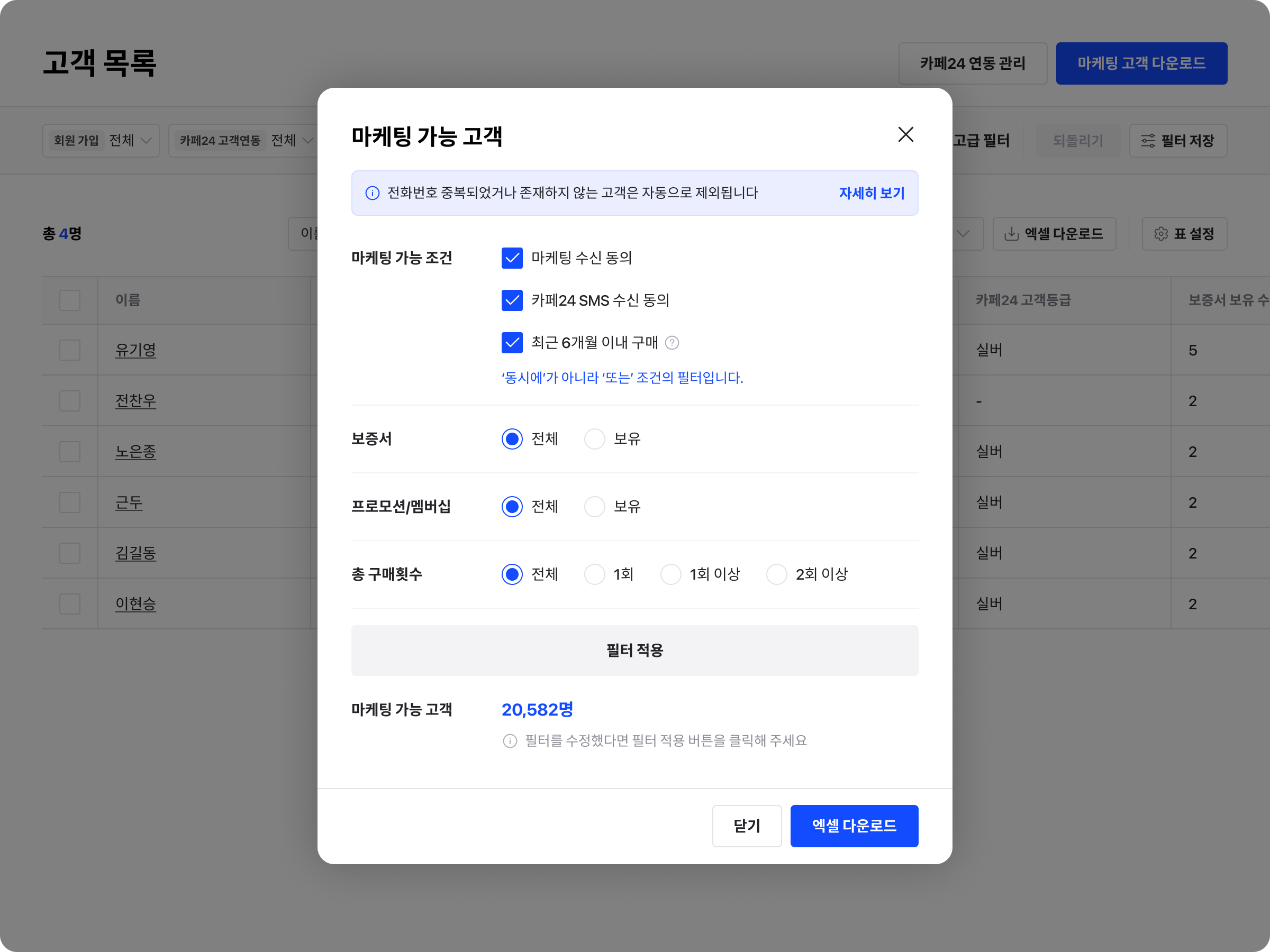
Task: Uncheck 최근 6개월 이내 구매 checkbox
Action: tap(512, 343)
